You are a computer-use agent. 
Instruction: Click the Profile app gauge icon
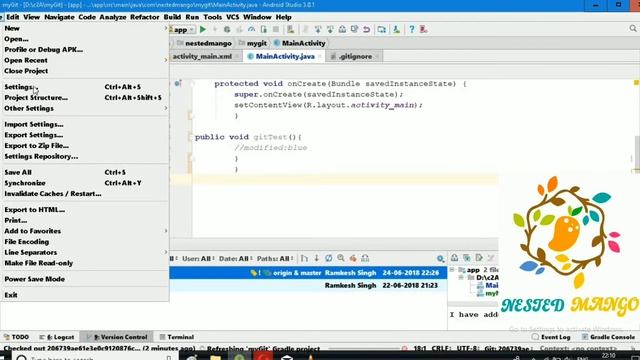tap(251, 29)
